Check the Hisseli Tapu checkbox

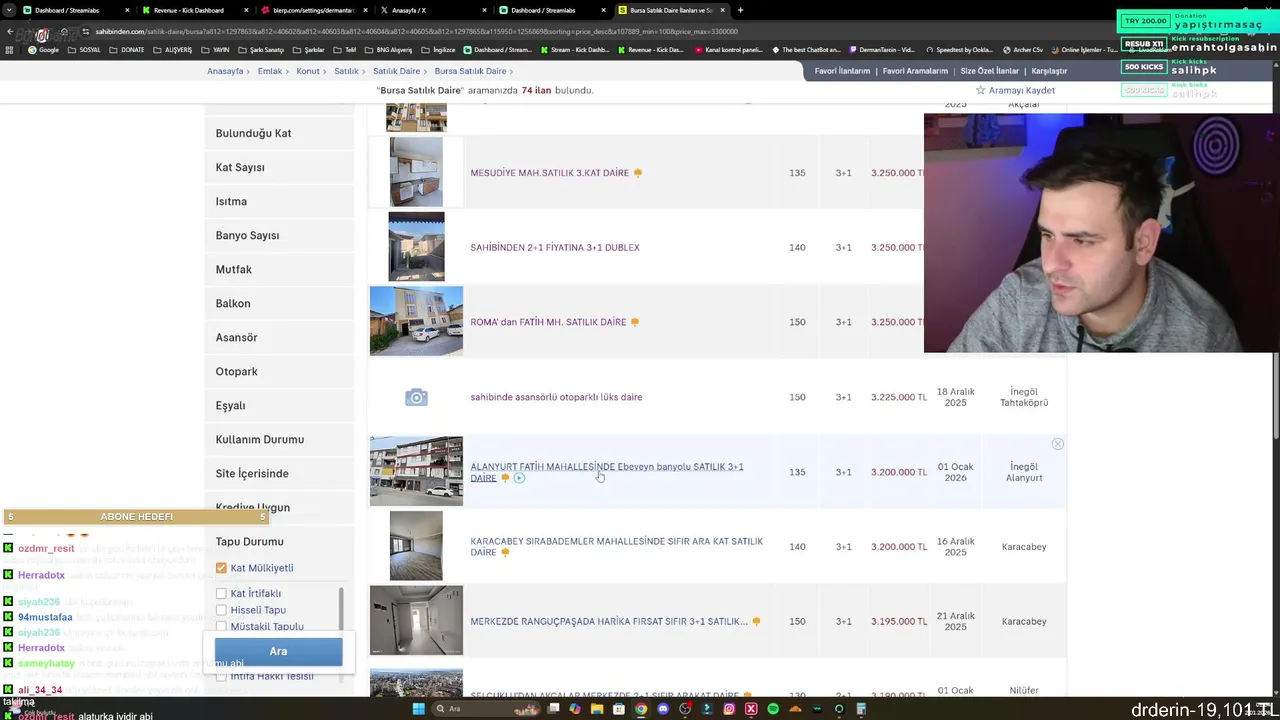pos(221,610)
